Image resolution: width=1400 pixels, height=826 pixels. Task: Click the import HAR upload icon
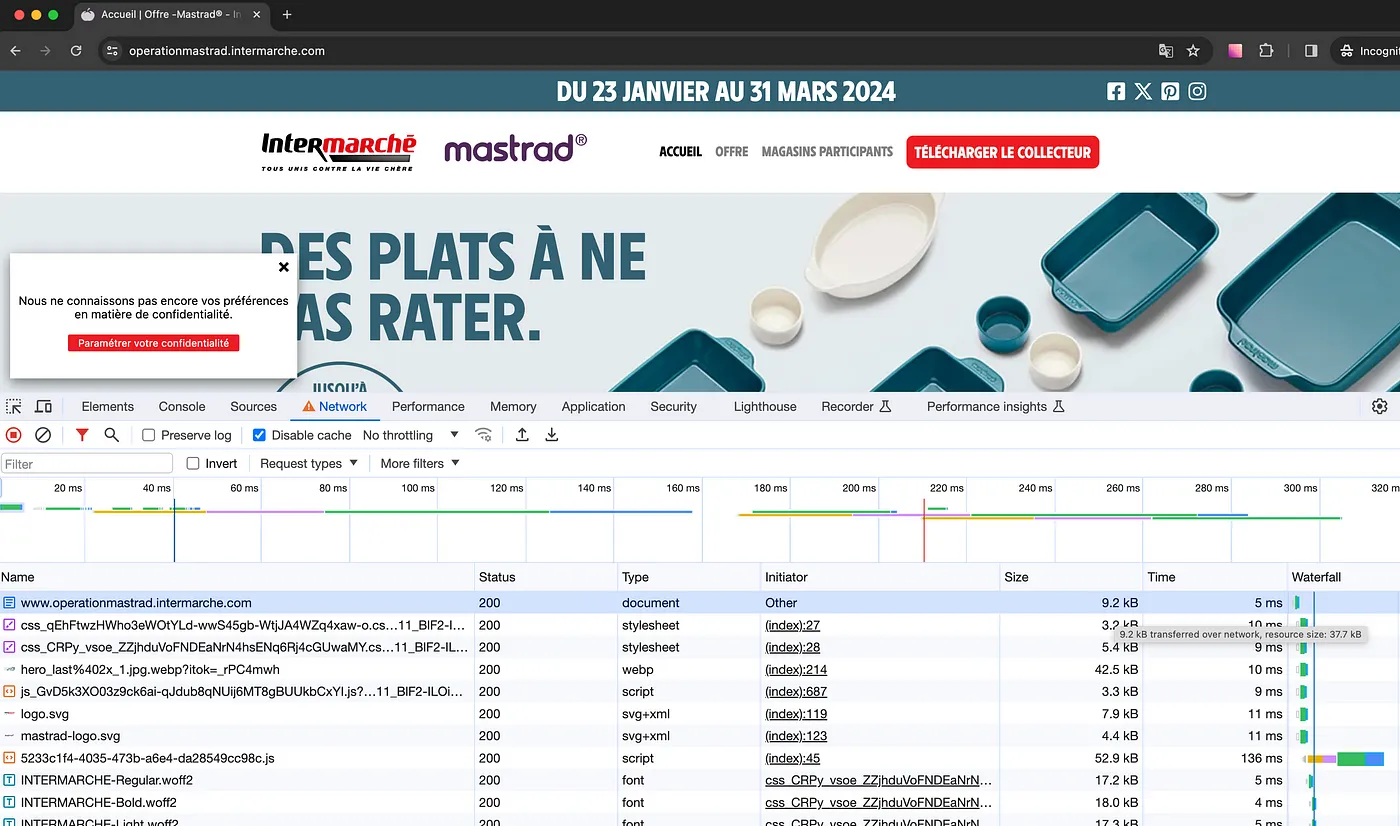click(522, 435)
